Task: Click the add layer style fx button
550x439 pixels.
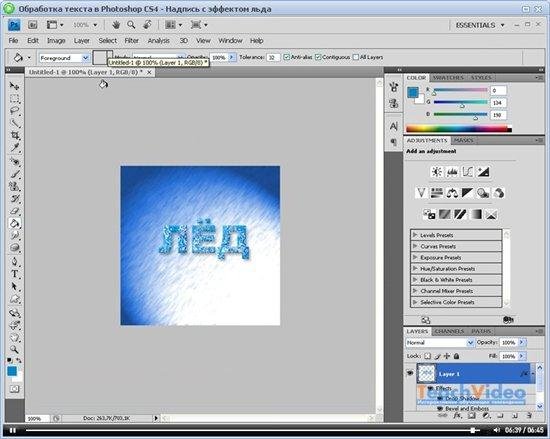Action: [x=457, y=416]
